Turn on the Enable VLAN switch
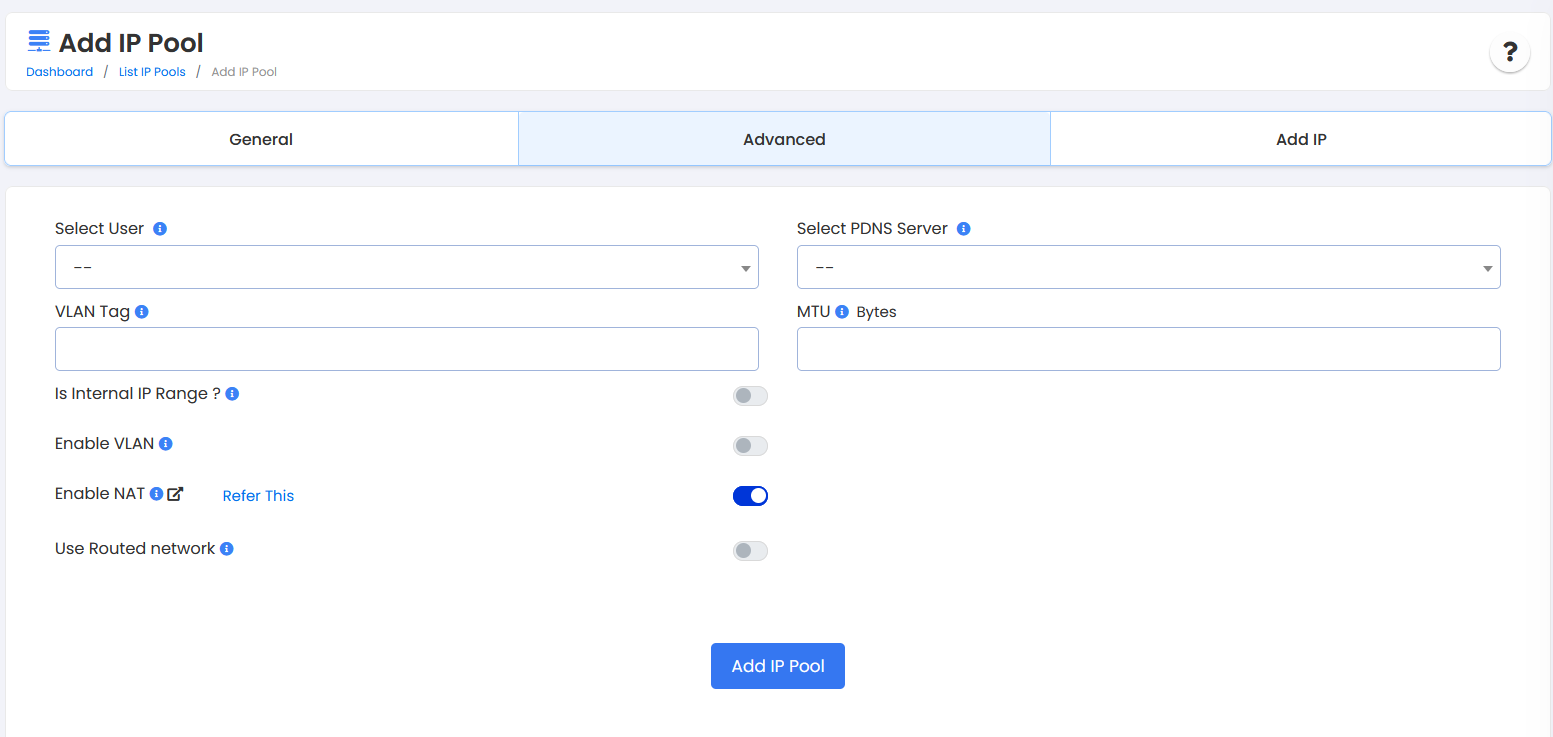Image resolution: width=1553 pixels, height=737 pixels. pos(750,446)
